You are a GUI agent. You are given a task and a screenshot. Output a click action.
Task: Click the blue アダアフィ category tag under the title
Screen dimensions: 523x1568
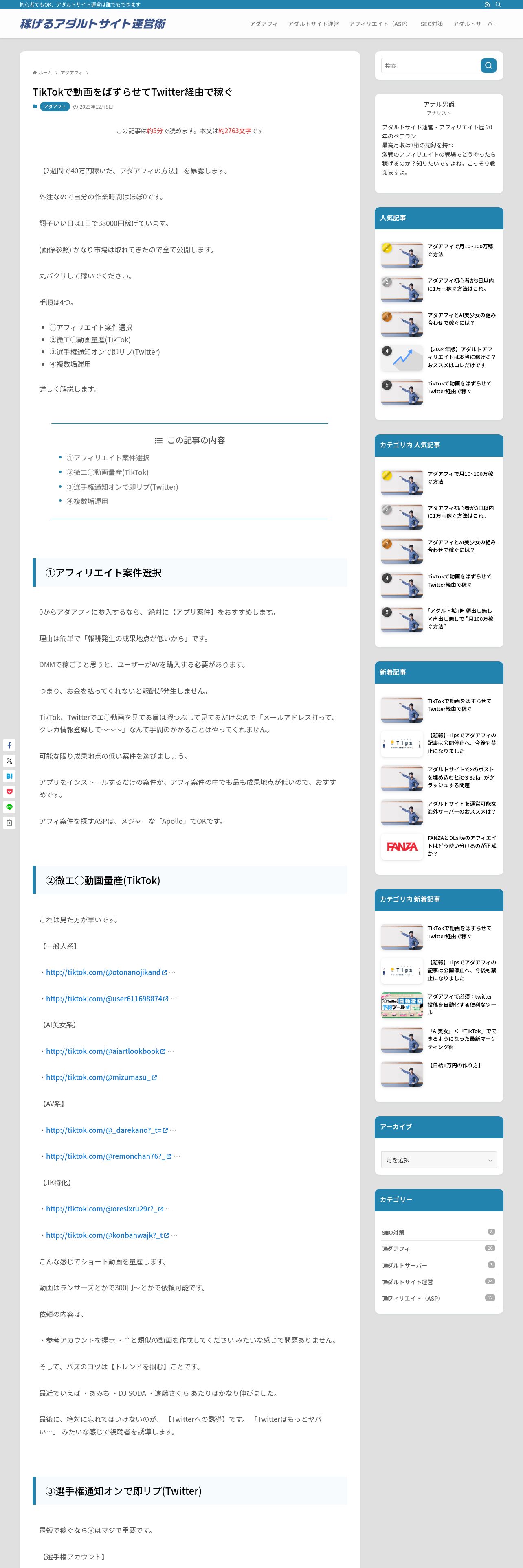(55, 107)
